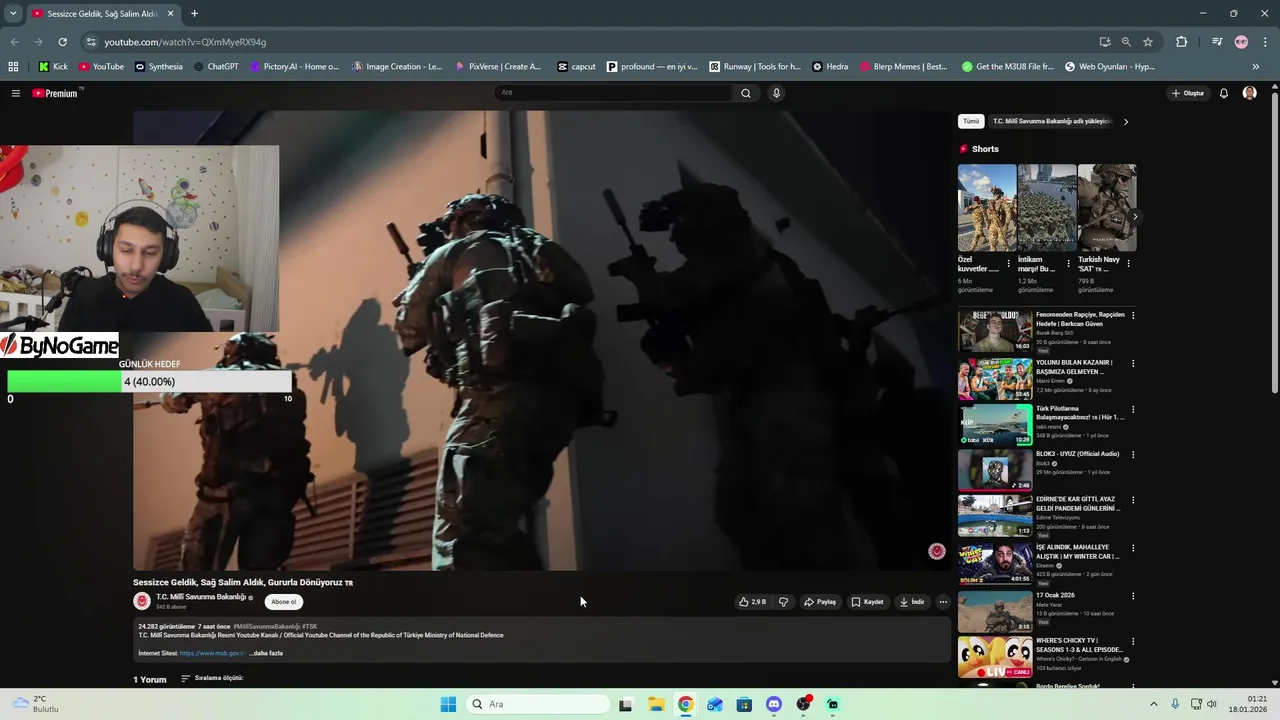Open the YouTube hamburger guide menu
Viewport: 1280px width, 720px height.
[15, 93]
